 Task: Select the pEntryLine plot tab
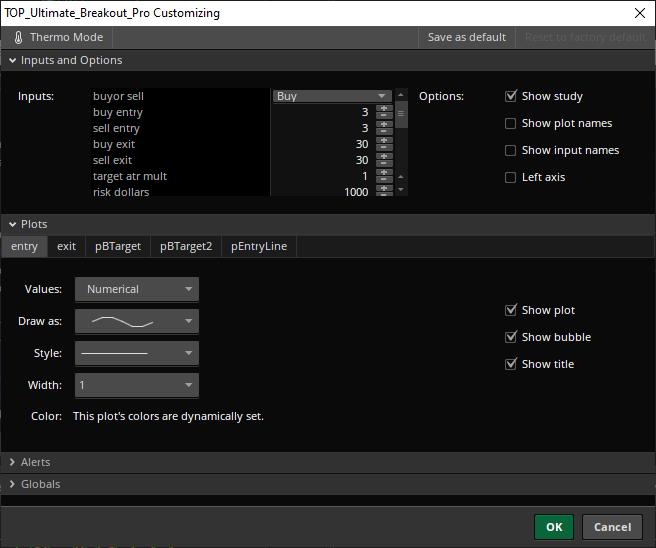click(x=259, y=246)
